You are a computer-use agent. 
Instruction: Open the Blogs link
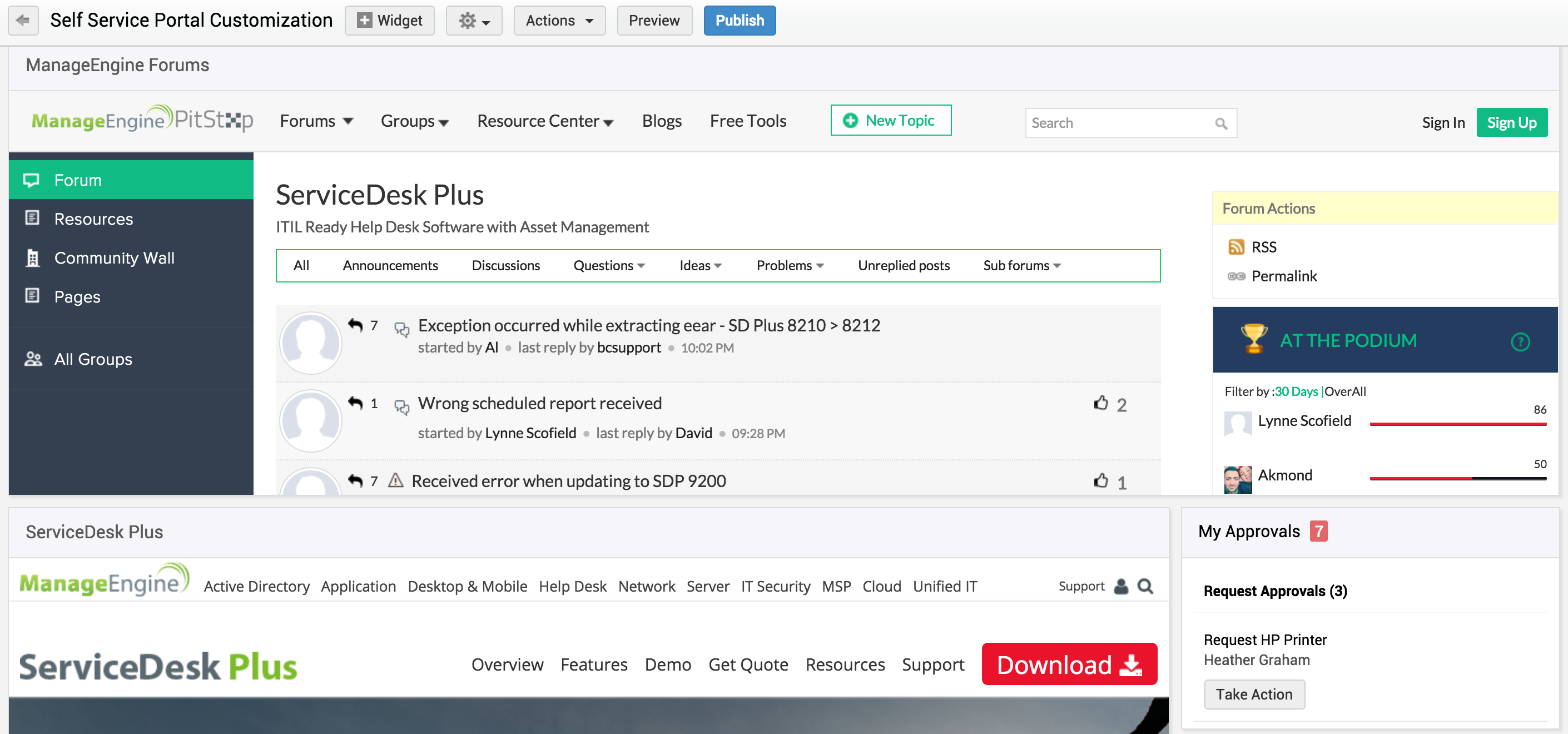point(662,121)
